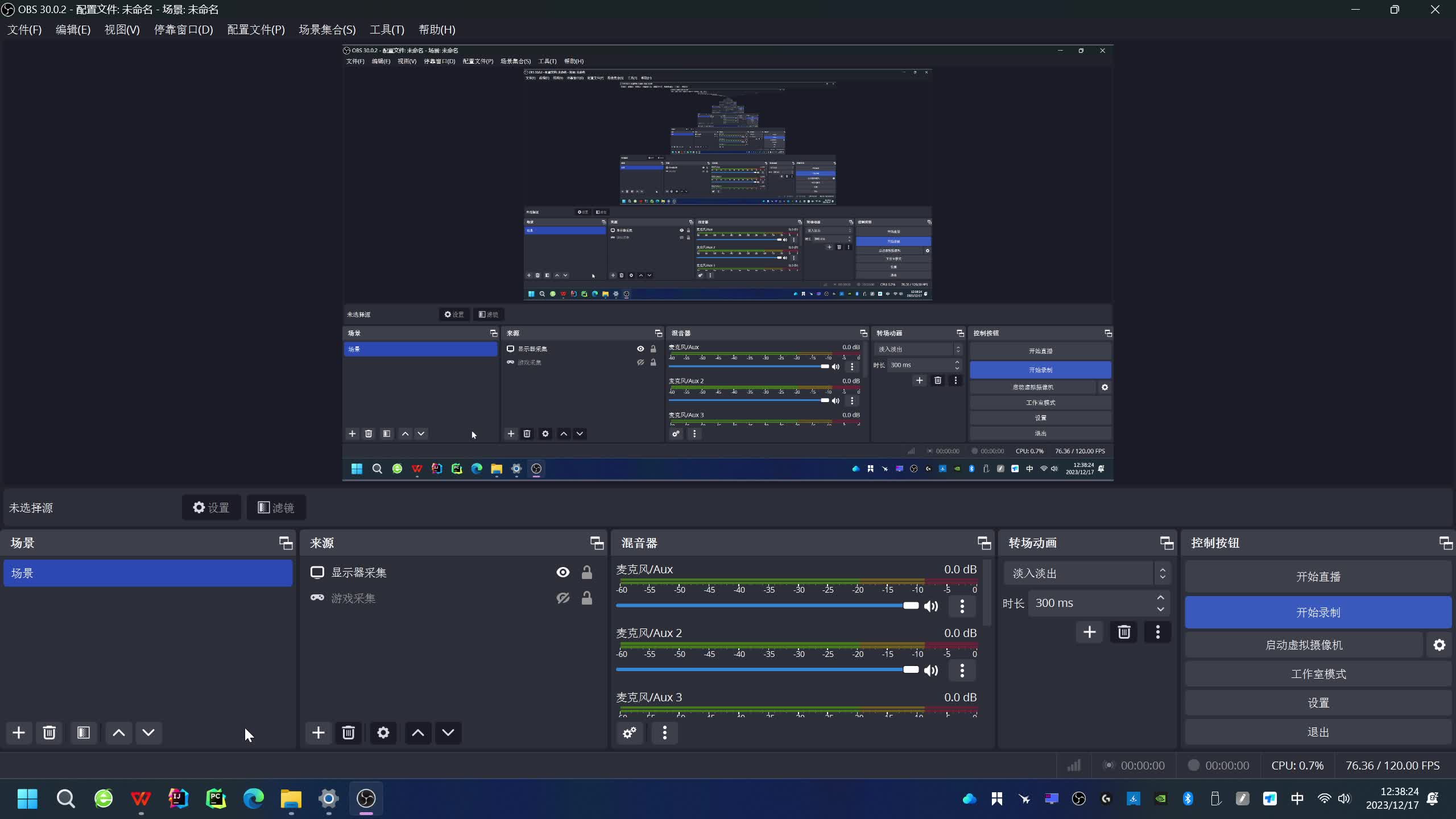Screen dimensions: 1456x819
Task: Float the 混音器 dock panel
Action: (984, 543)
